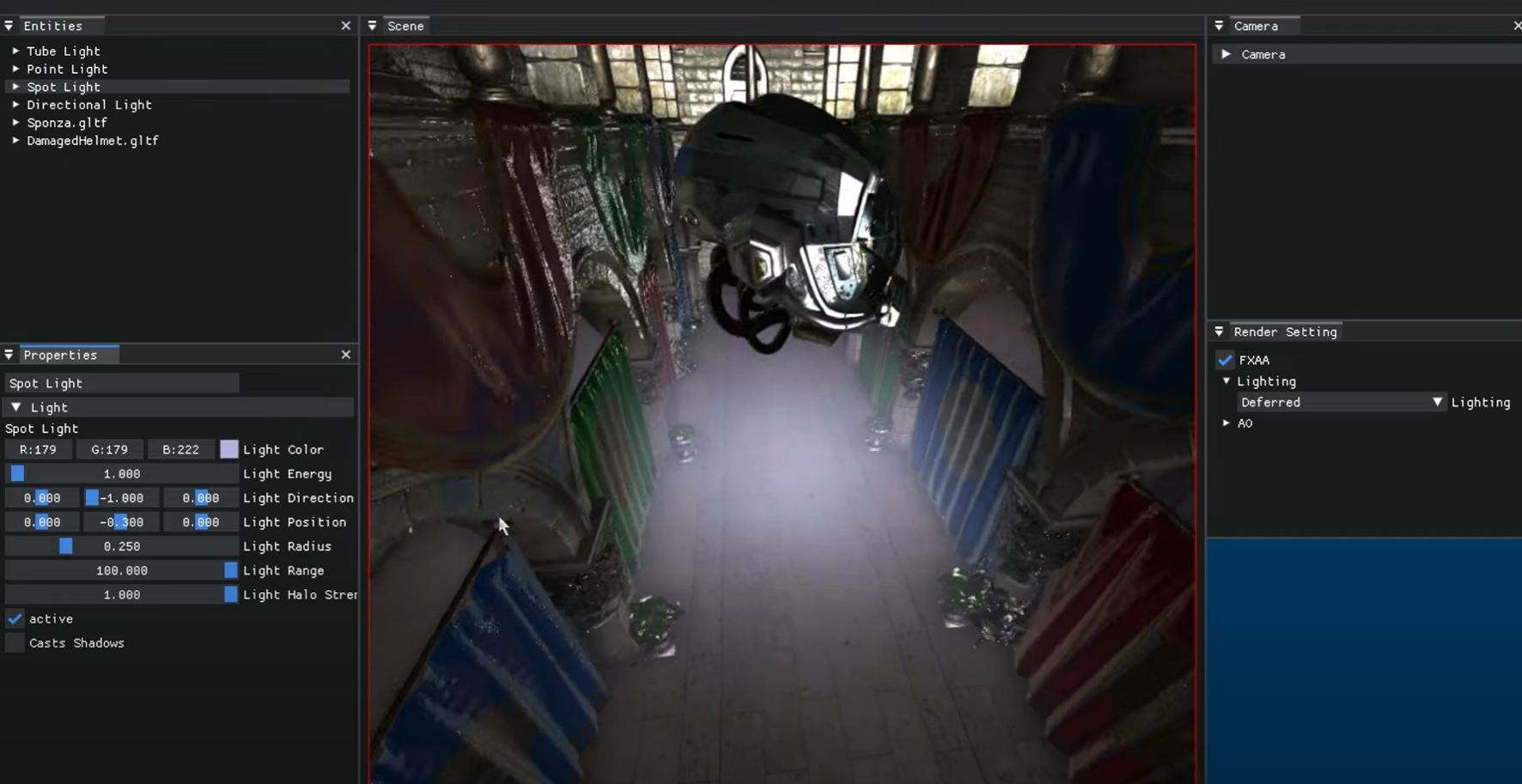The height and width of the screenshot is (784, 1522).
Task: Expand the Sponza.gltf entity node
Action: [x=15, y=123]
